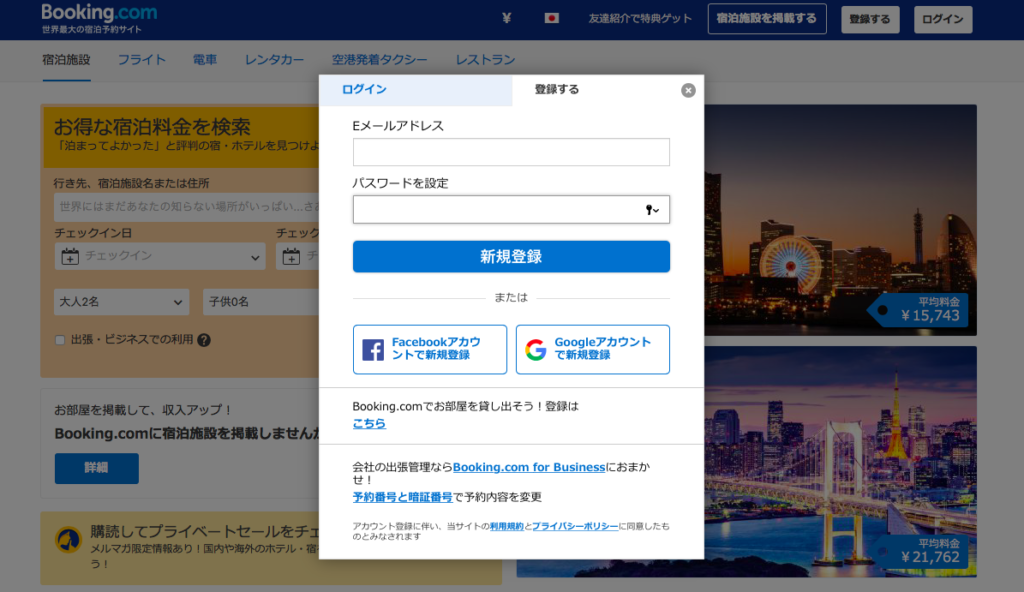Open the レンタカー navigation tab
Image resolution: width=1024 pixels, height=592 pixels.
pos(274,60)
